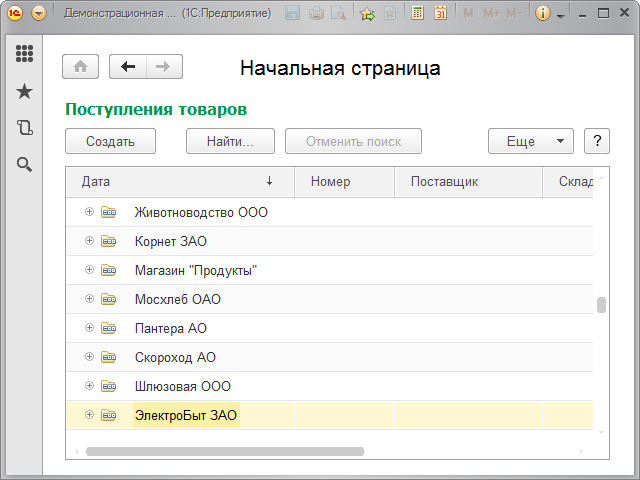Expand the Животноводство ООО group
The image size is (640, 480).
coord(89,212)
